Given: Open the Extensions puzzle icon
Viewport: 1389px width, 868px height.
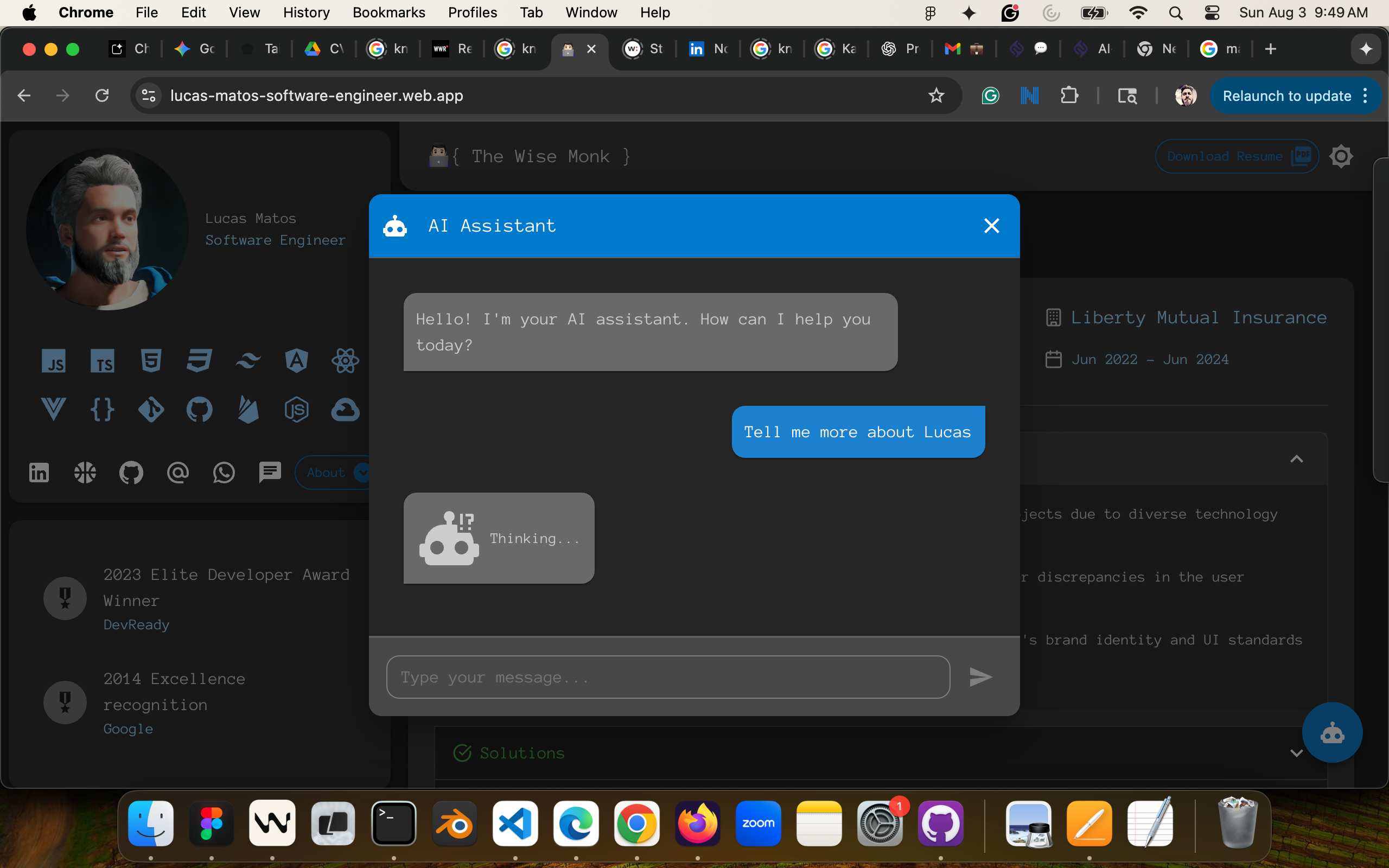Looking at the screenshot, I should [1069, 95].
